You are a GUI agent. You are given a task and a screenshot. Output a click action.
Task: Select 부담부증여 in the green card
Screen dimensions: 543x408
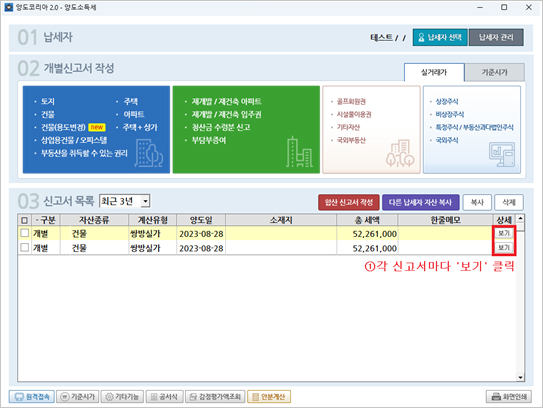click(x=209, y=140)
